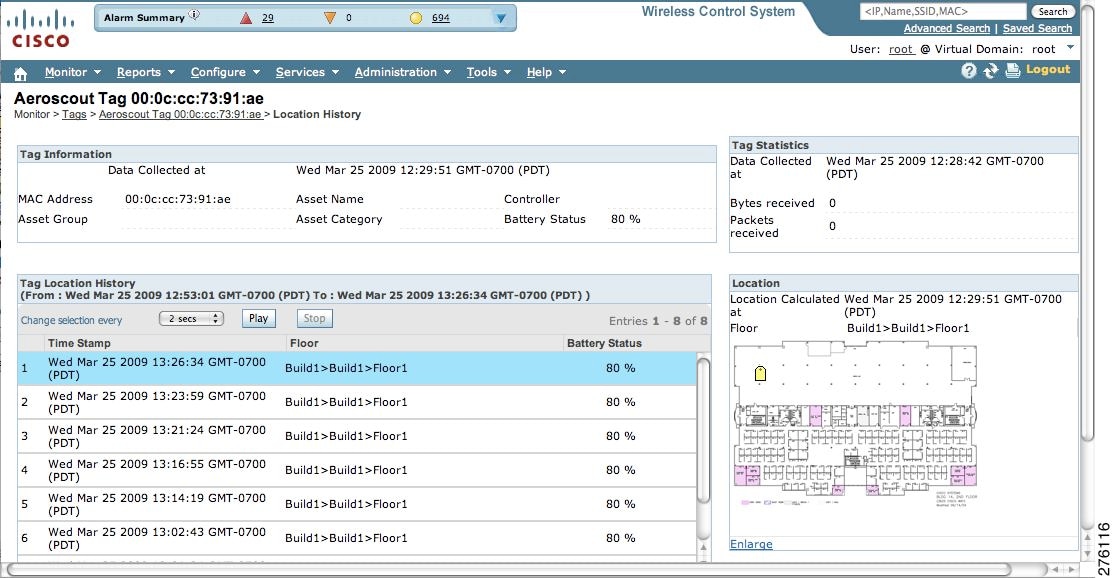Open the Monitor menu
Viewport: 1114px width, 578px height.
[x=72, y=72]
